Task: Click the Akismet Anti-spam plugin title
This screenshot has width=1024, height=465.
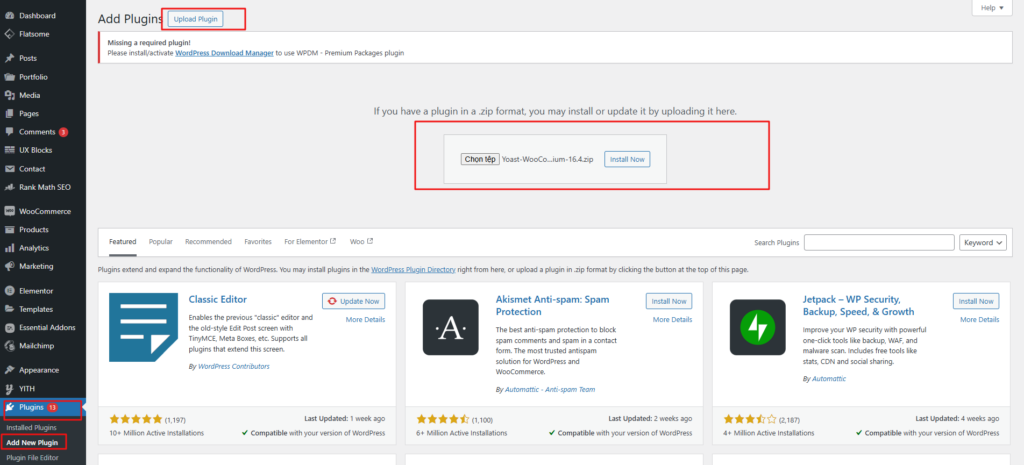Action: point(552,306)
